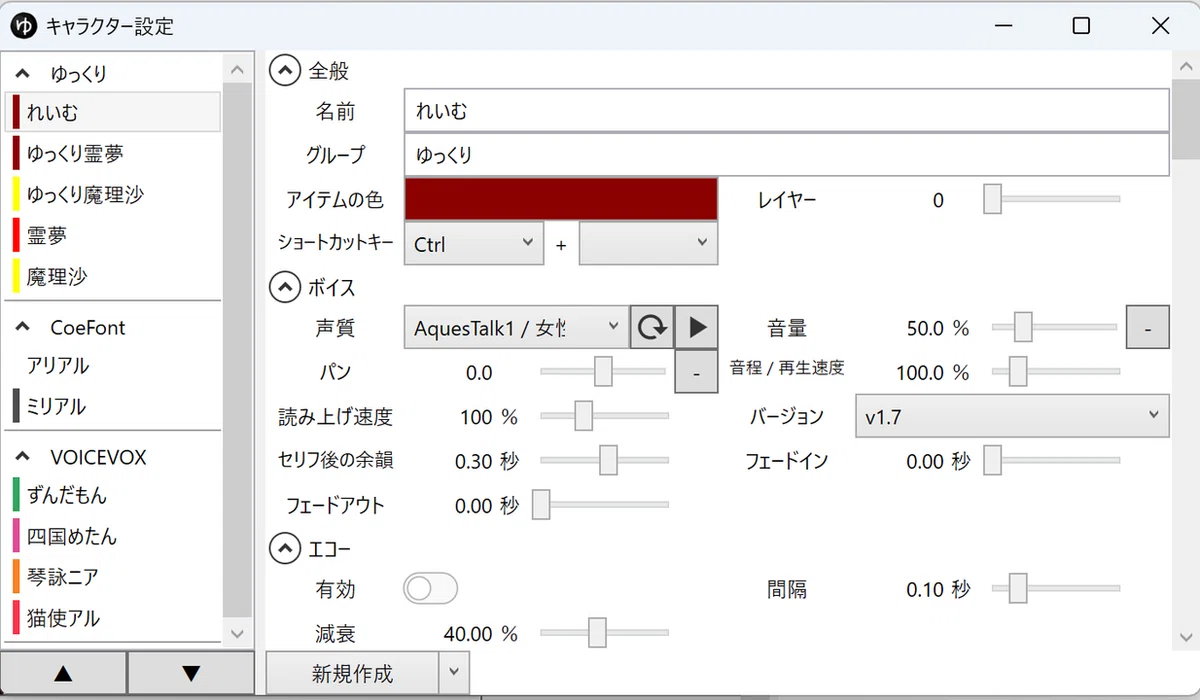Open the dropdown arrow beside 新規作成
This screenshot has height=700, width=1200.
[x=454, y=673]
